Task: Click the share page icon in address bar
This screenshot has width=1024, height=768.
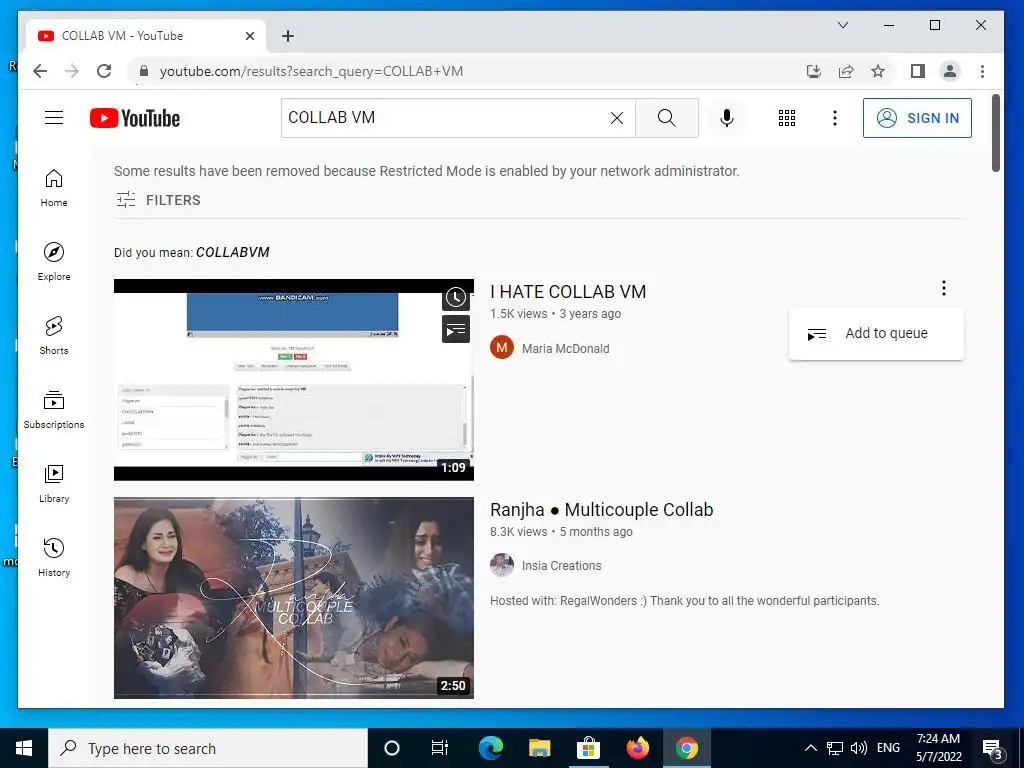Action: [846, 71]
